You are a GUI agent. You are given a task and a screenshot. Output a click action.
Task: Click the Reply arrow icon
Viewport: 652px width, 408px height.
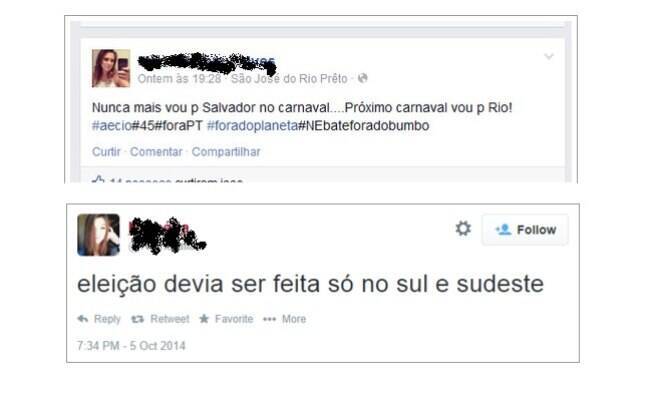coord(83,319)
